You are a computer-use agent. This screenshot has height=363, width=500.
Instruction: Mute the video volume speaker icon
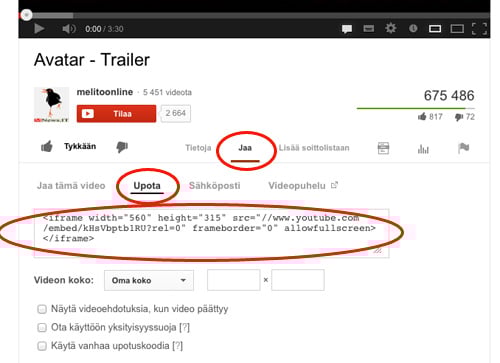[69, 29]
